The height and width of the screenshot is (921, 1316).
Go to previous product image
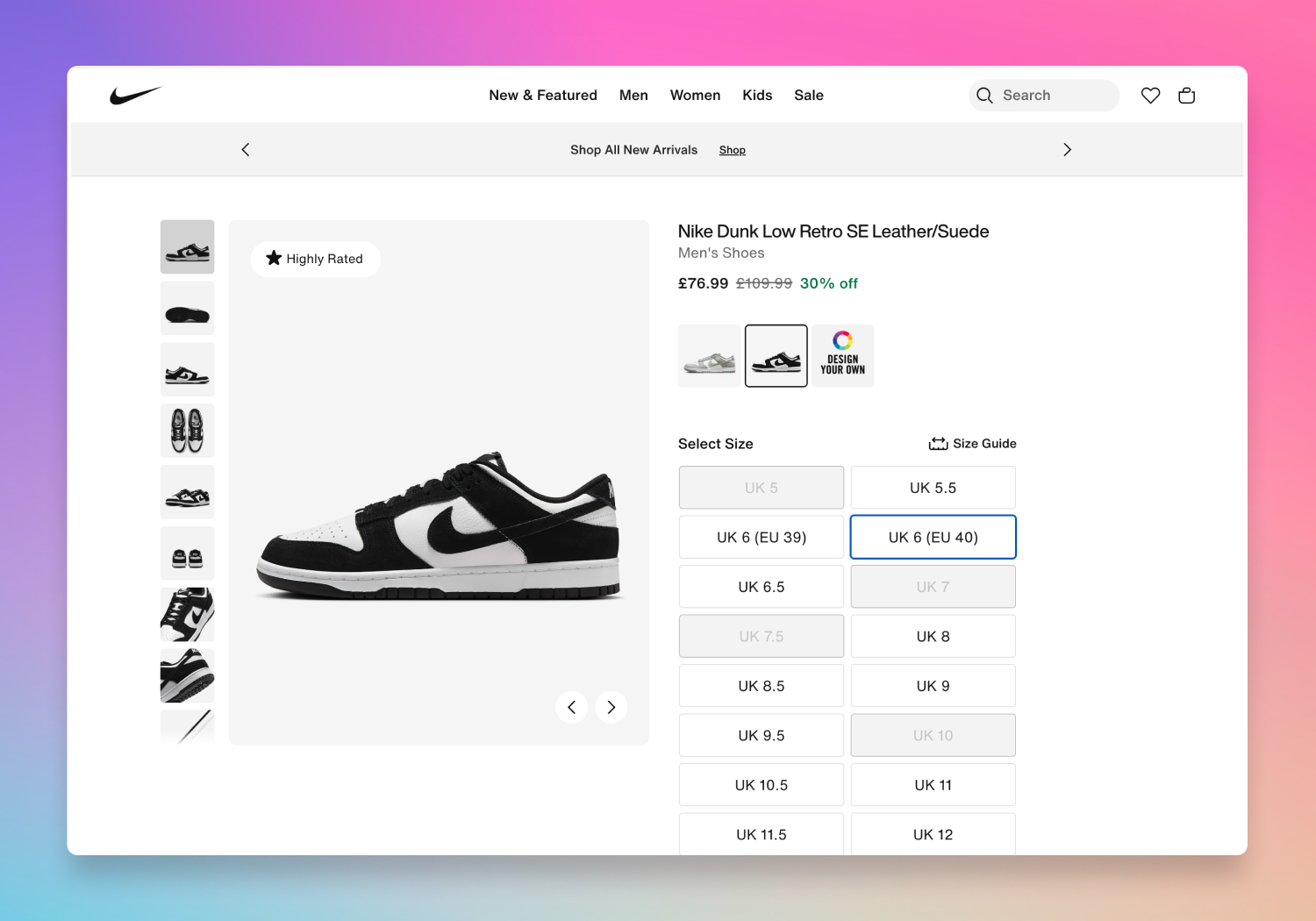(572, 707)
